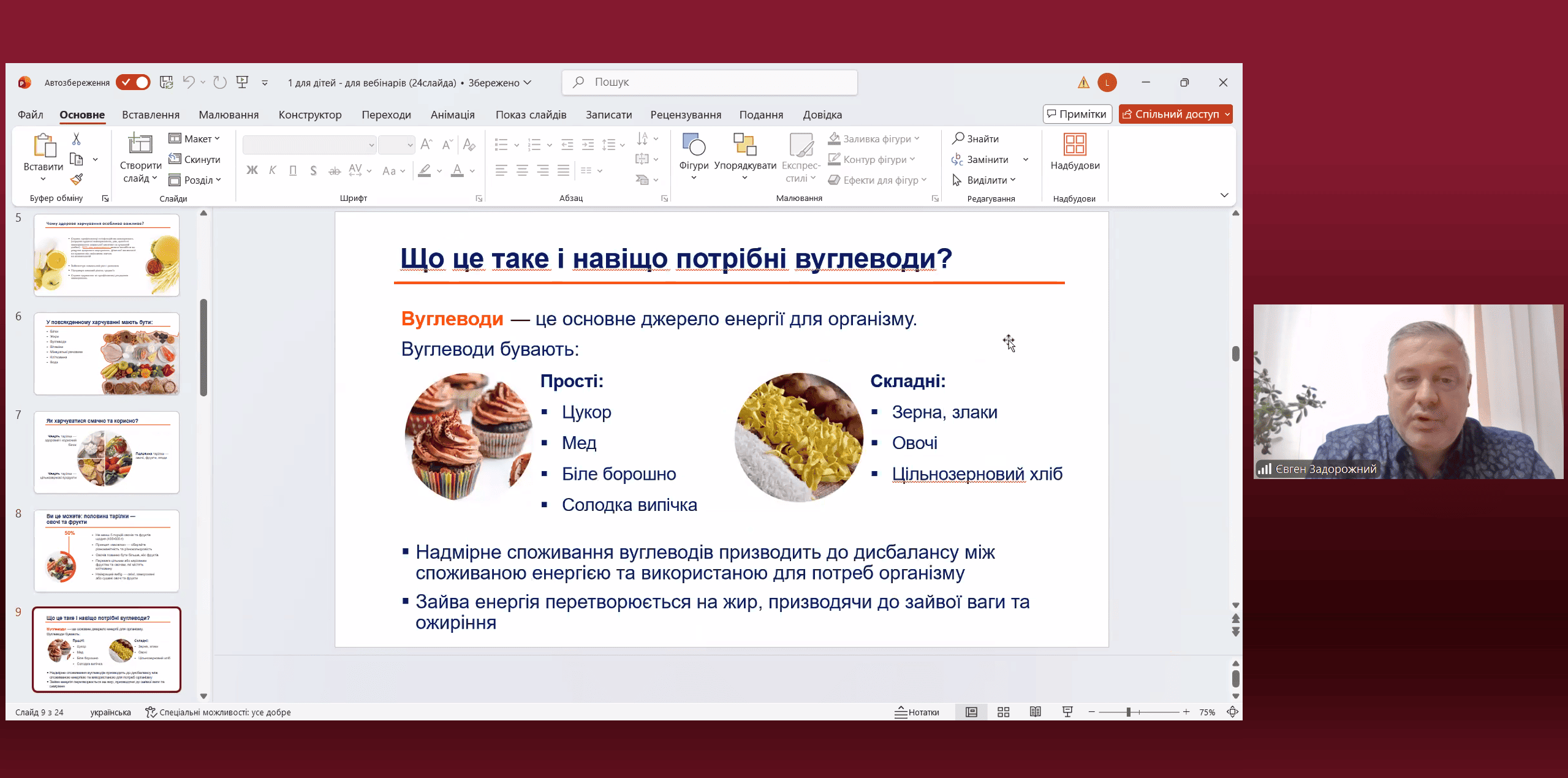1568x778 pixels.
Task: Click the Center text alignment icon
Action: tap(522, 170)
